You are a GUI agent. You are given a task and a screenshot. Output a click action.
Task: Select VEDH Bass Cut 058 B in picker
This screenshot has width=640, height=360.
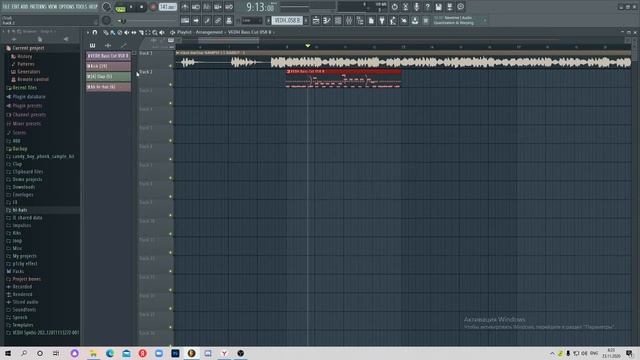coord(108,56)
